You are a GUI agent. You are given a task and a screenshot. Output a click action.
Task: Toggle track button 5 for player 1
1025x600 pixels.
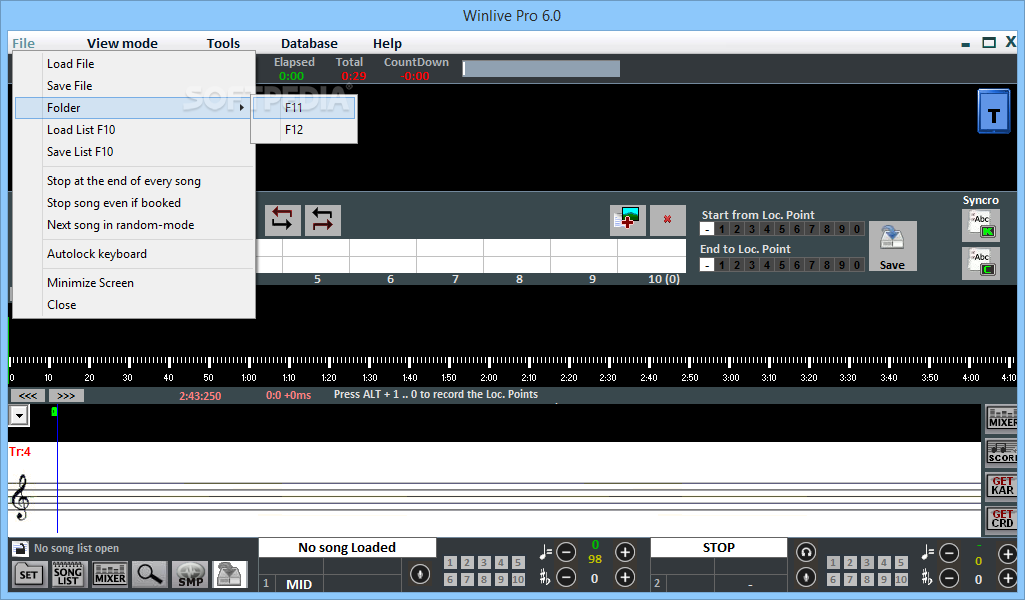click(518, 562)
